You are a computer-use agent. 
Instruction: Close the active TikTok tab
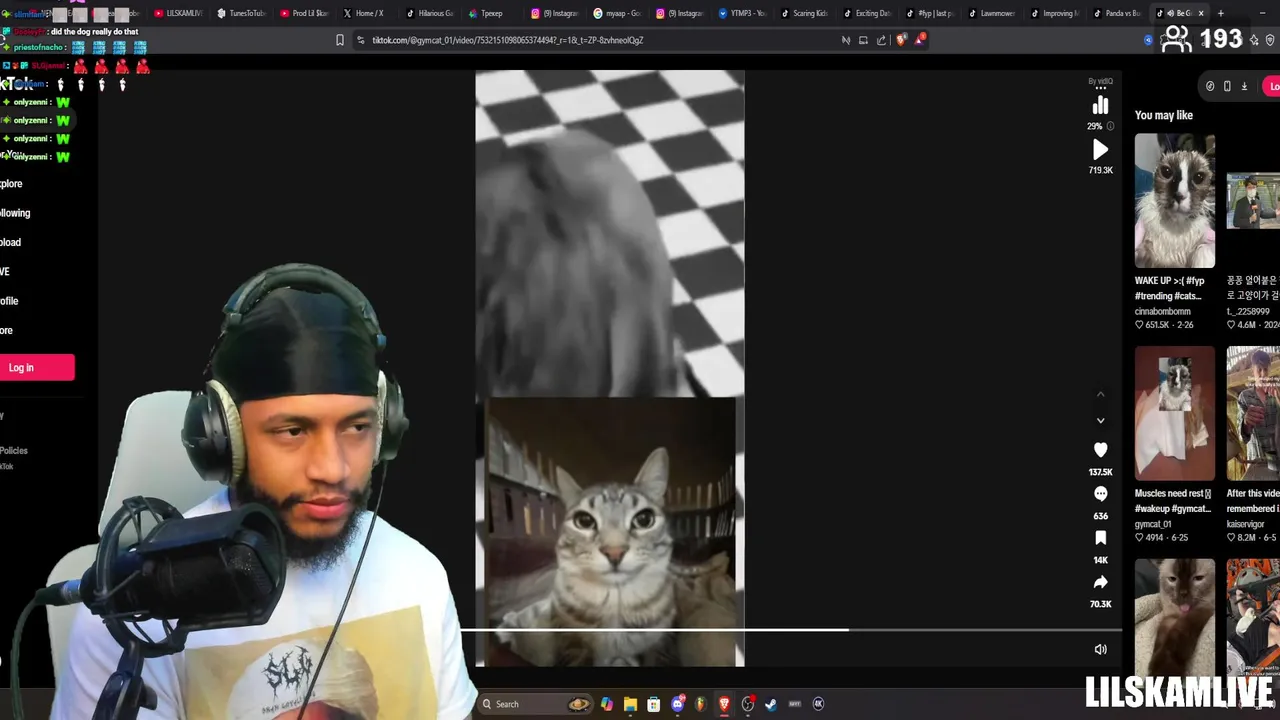1201,13
